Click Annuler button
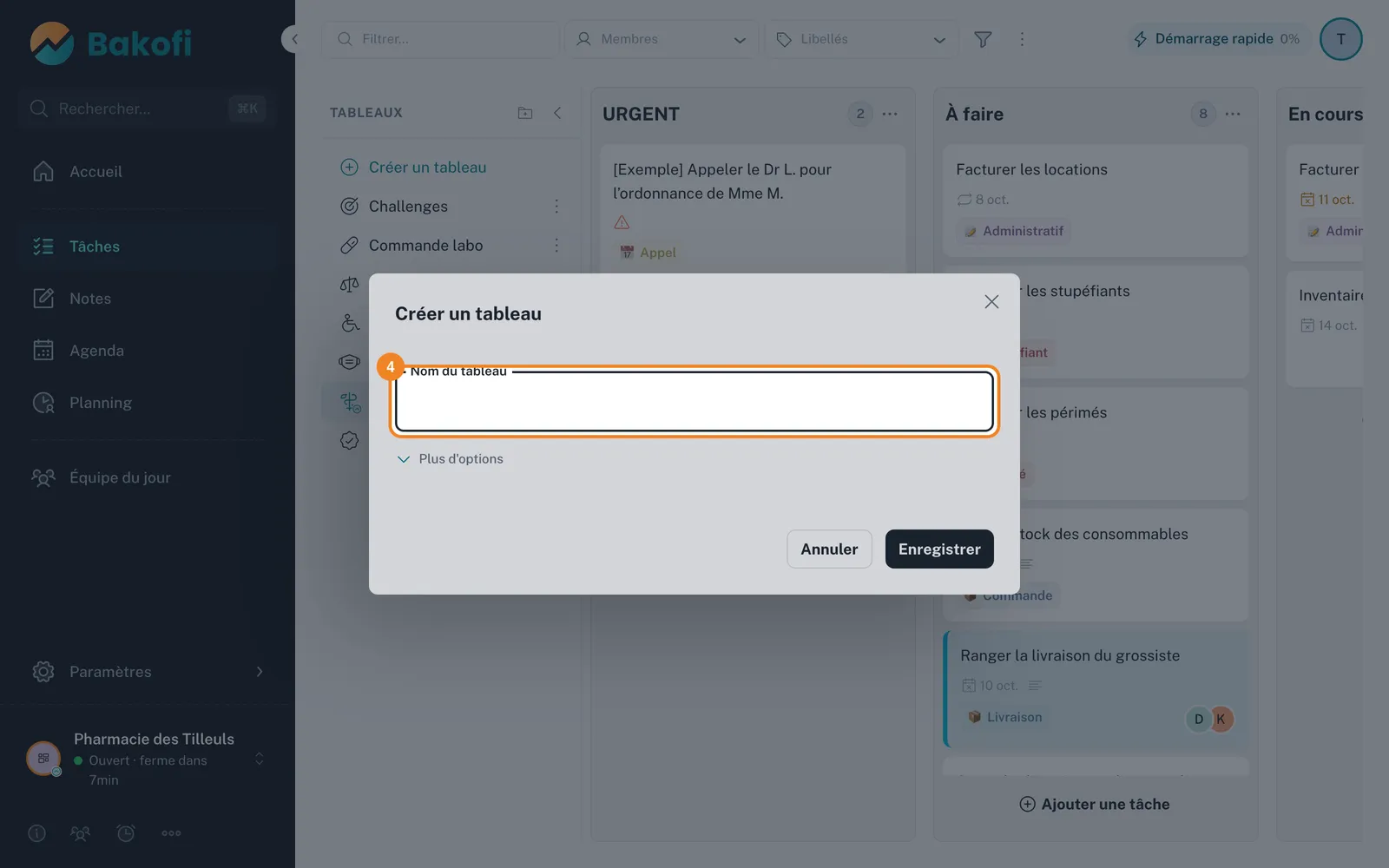The image size is (1389, 868). click(829, 549)
